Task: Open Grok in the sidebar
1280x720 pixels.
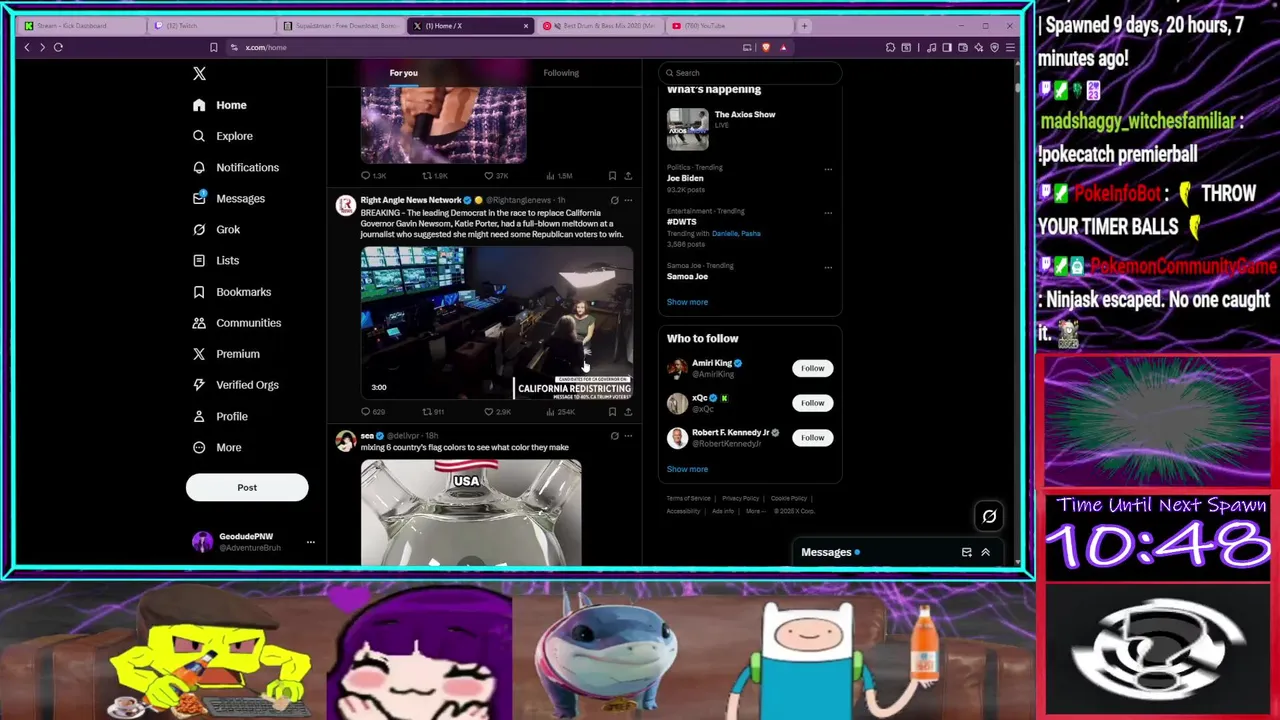Action: click(x=217, y=229)
